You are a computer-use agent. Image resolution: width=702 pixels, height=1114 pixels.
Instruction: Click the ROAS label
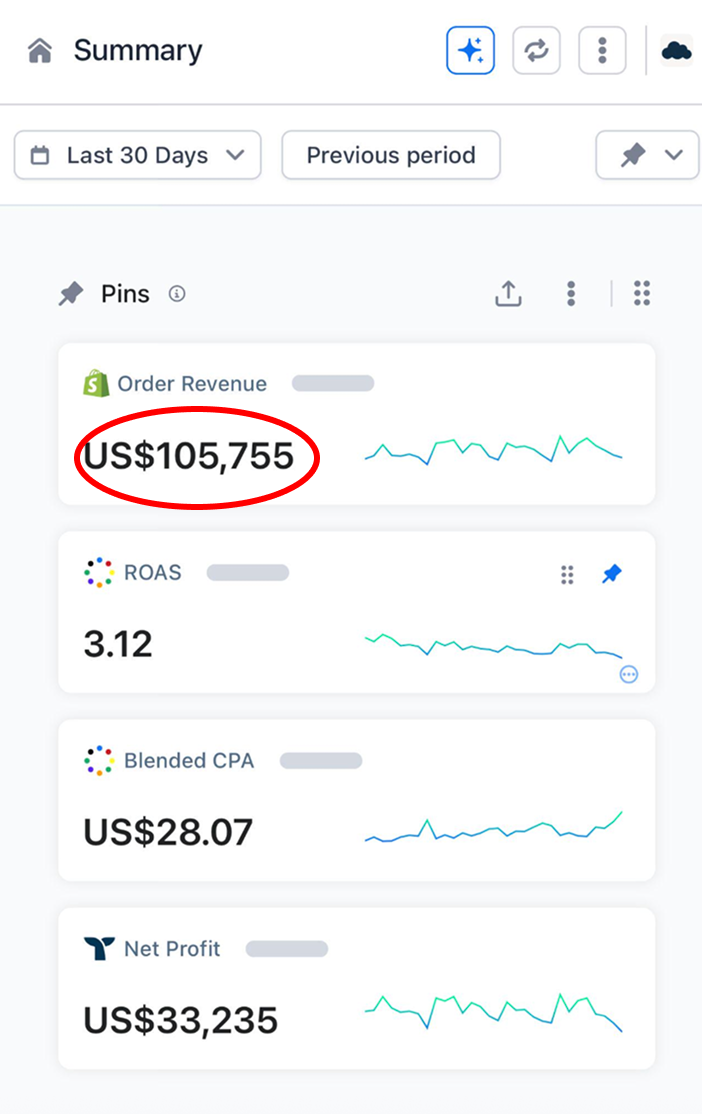(153, 573)
